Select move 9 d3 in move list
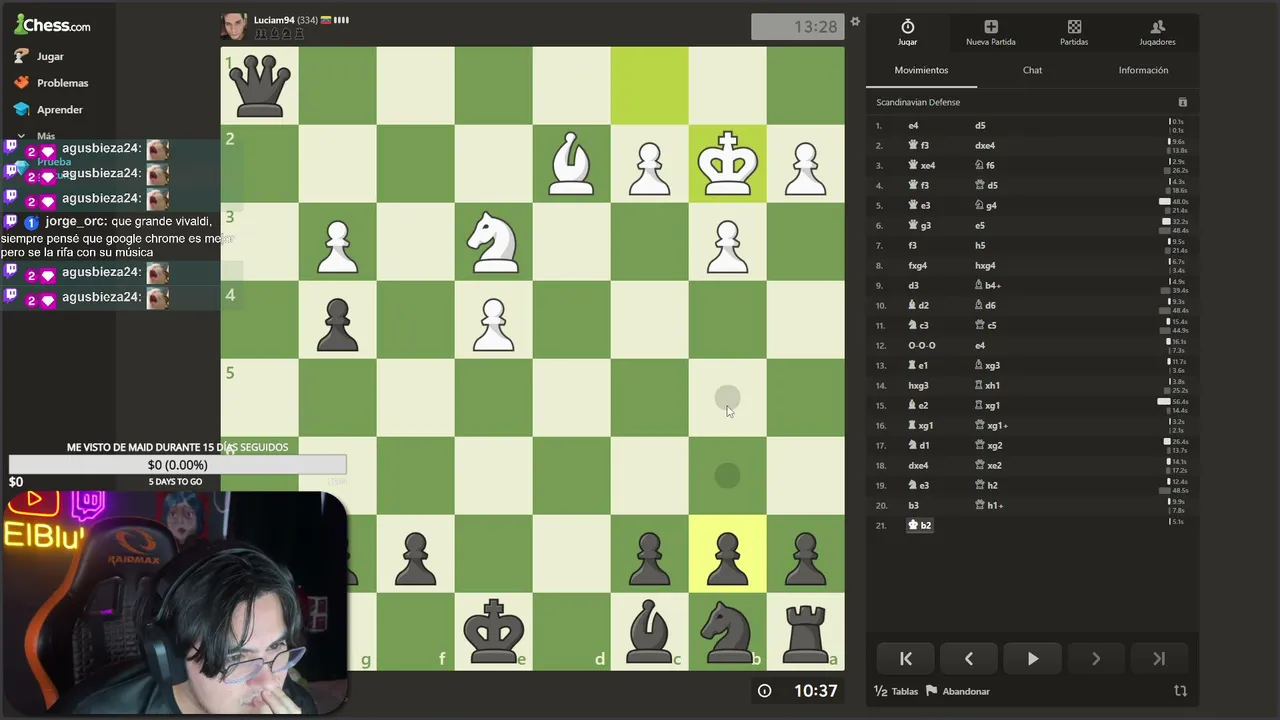Screen dimensions: 1280x720 [x=913, y=285]
